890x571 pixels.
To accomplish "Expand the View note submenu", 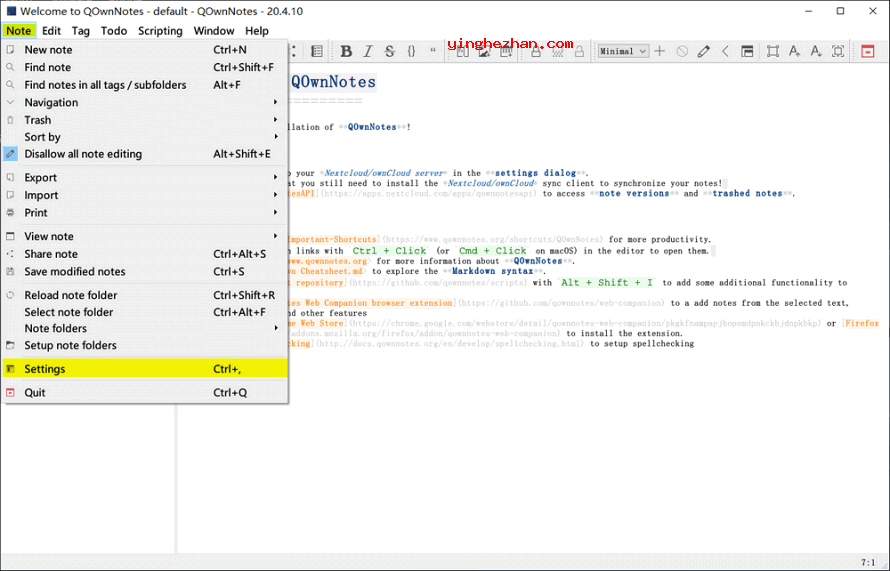I will point(145,236).
